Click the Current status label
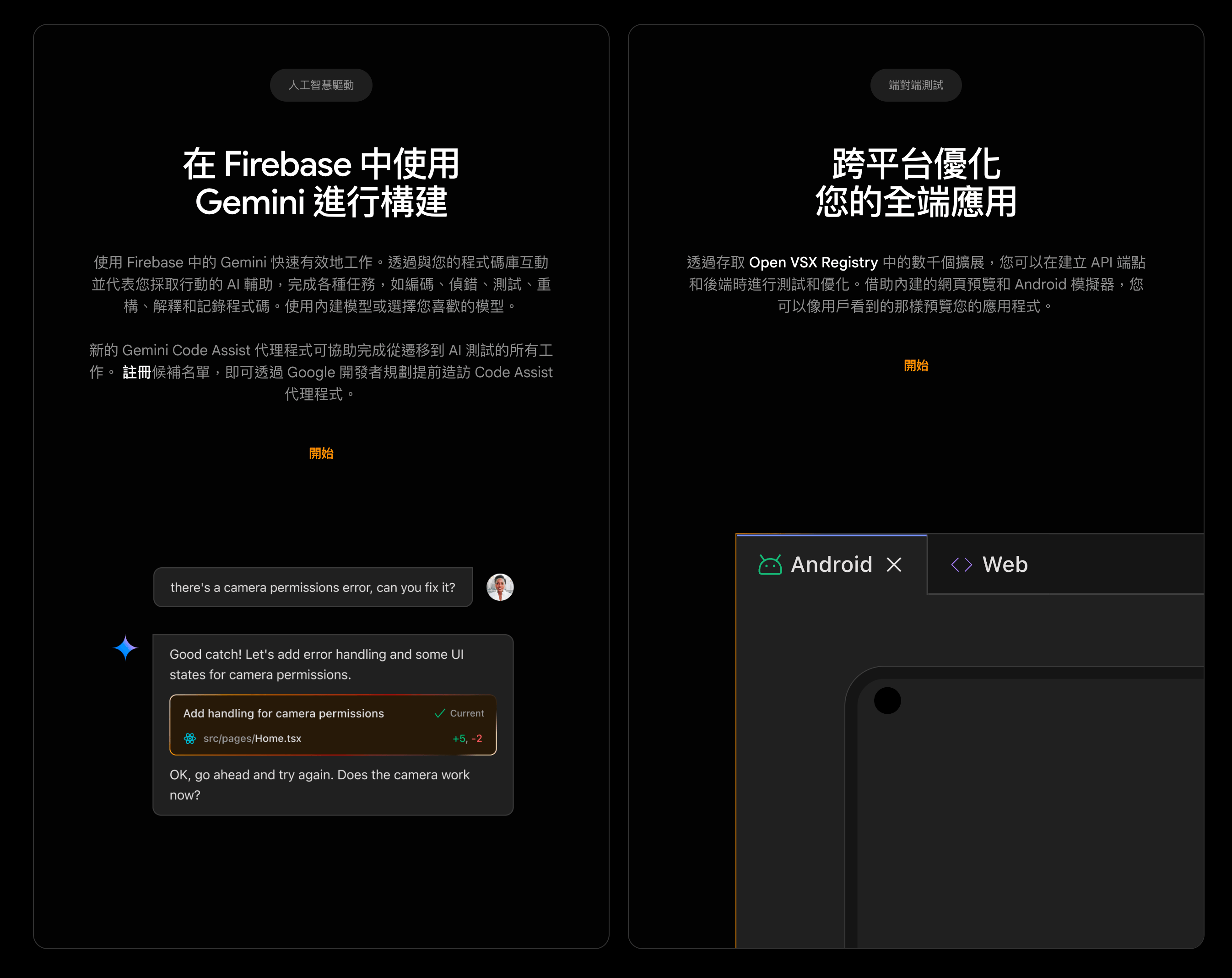The height and width of the screenshot is (978, 1232). [467, 713]
